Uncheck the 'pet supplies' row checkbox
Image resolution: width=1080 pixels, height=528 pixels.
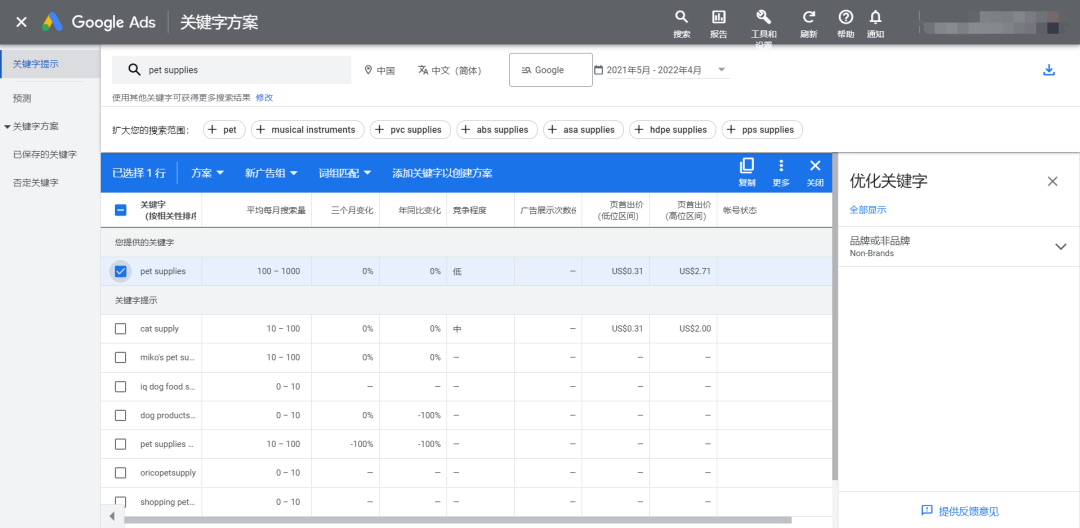click(x=121, y=271)
